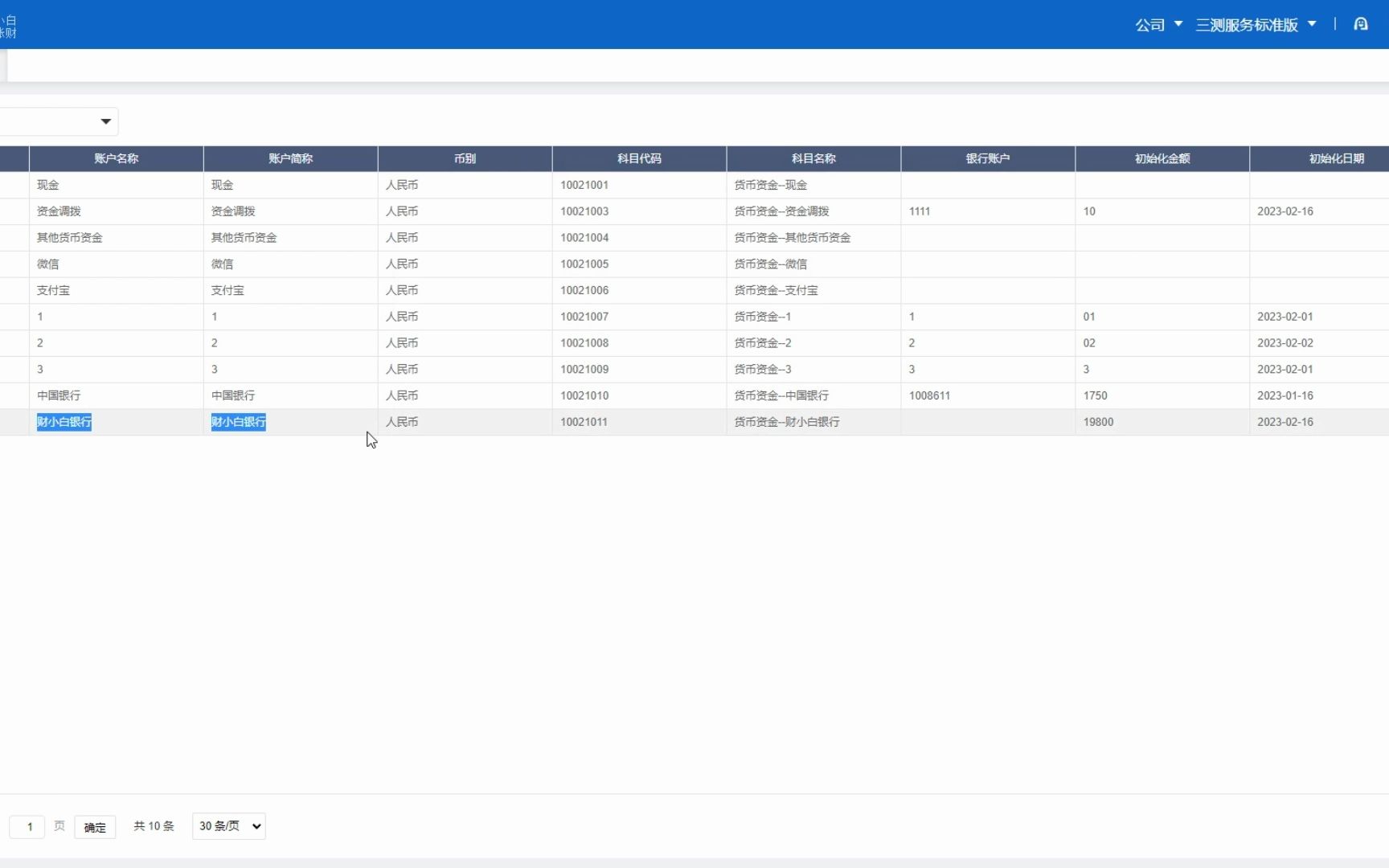Select the 中国银行 account name cell
This screenshot has height=868, width=1389.
(x=117, y=395)
